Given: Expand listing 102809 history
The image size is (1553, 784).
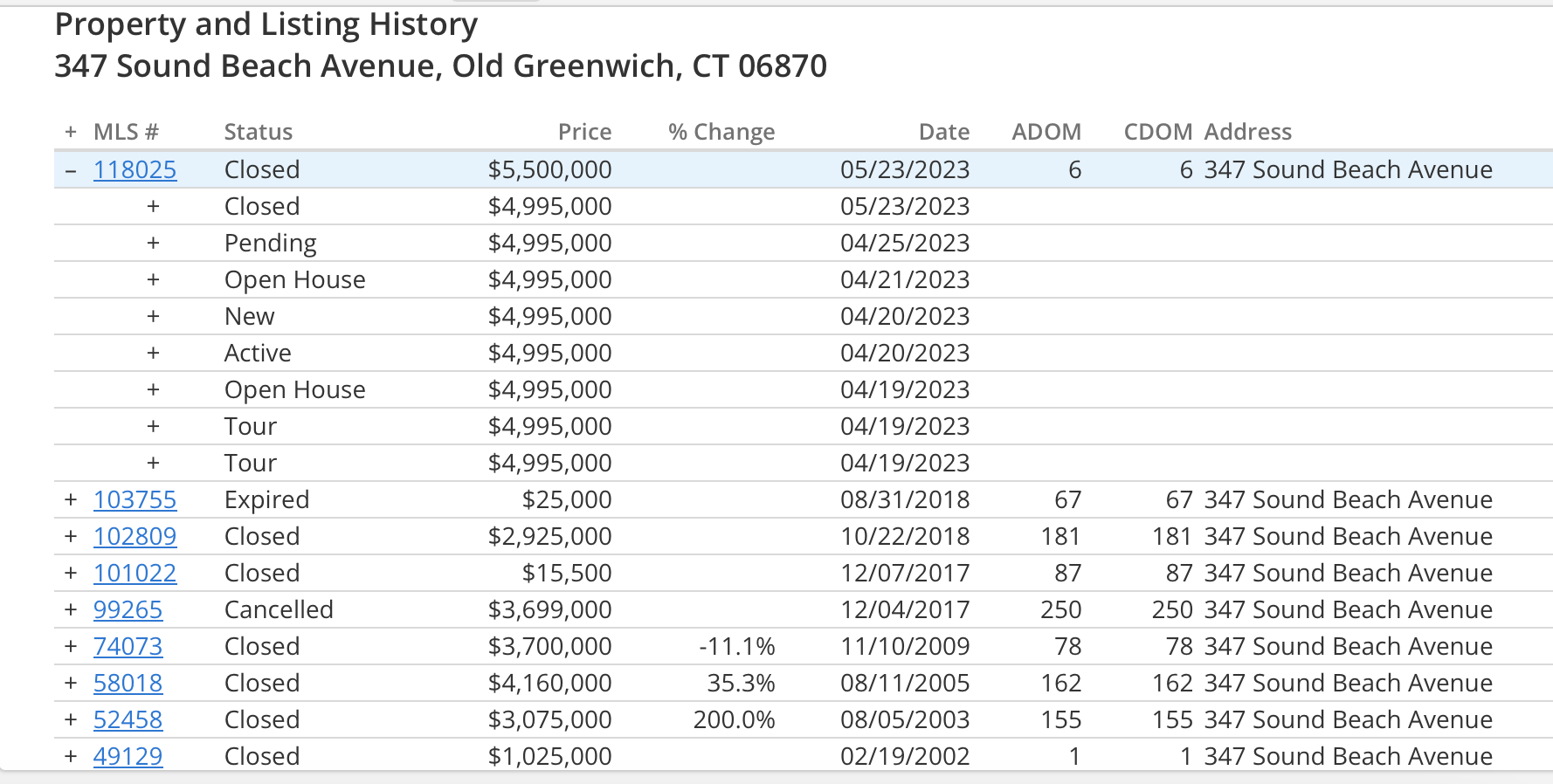Looking at the screenshot, I should (x=71, y=537).
